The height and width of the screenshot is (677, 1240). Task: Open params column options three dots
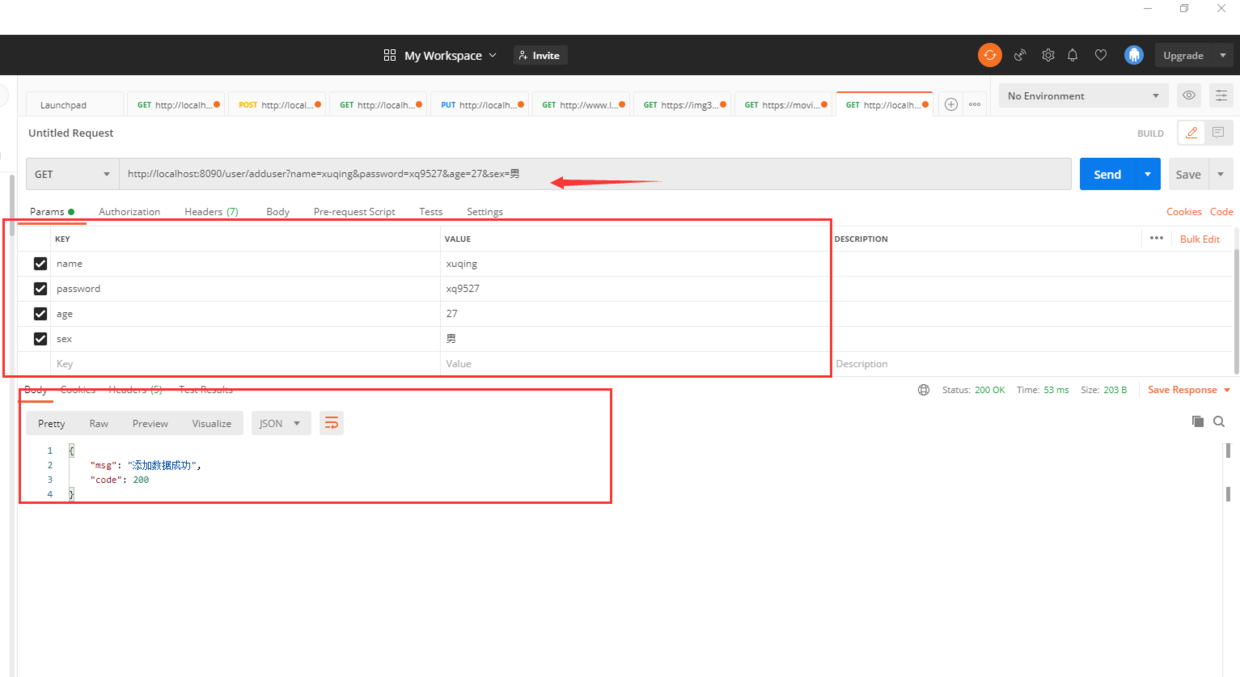(1156, 238)
